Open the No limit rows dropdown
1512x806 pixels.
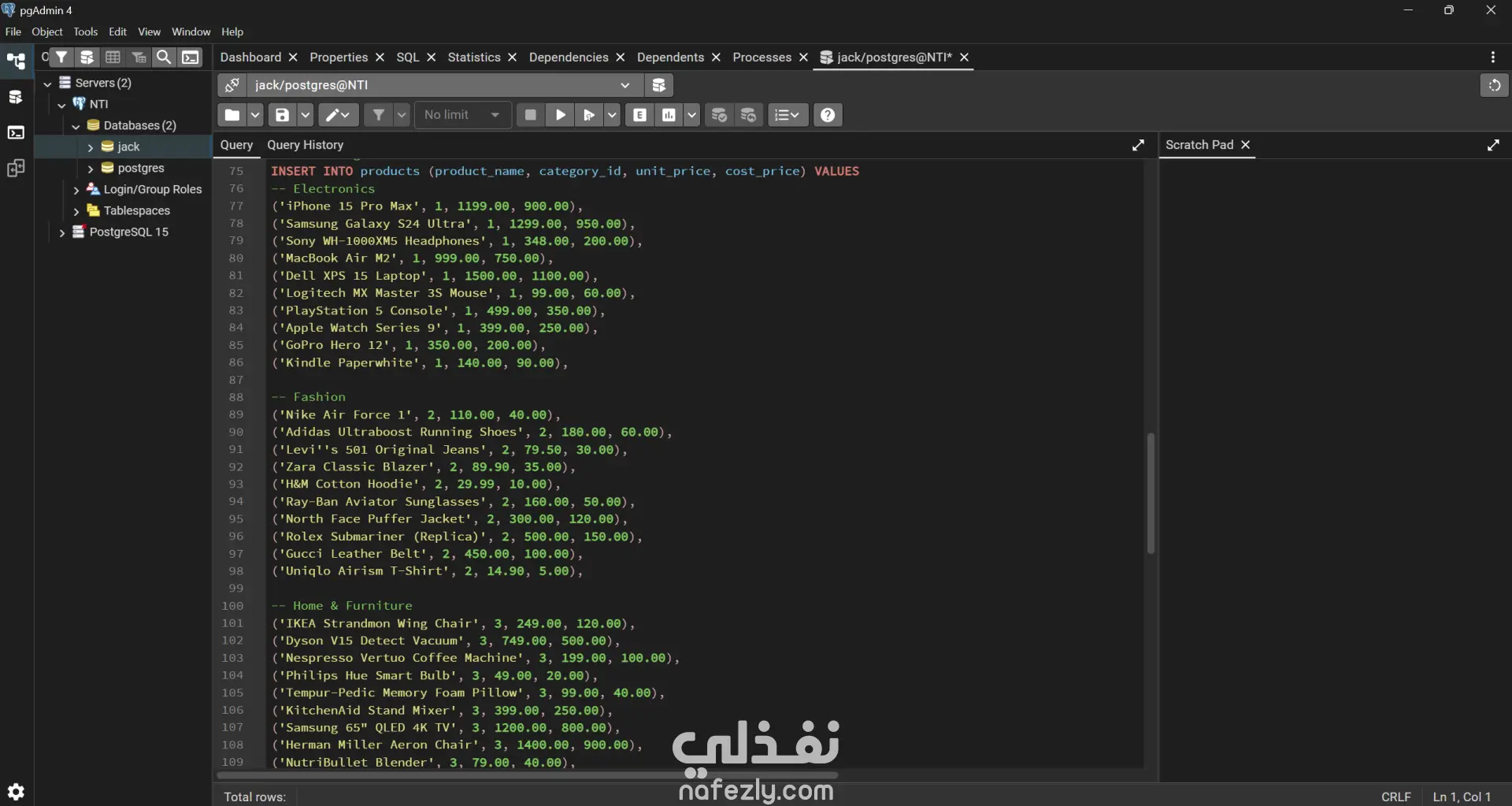tap(463, 115)
